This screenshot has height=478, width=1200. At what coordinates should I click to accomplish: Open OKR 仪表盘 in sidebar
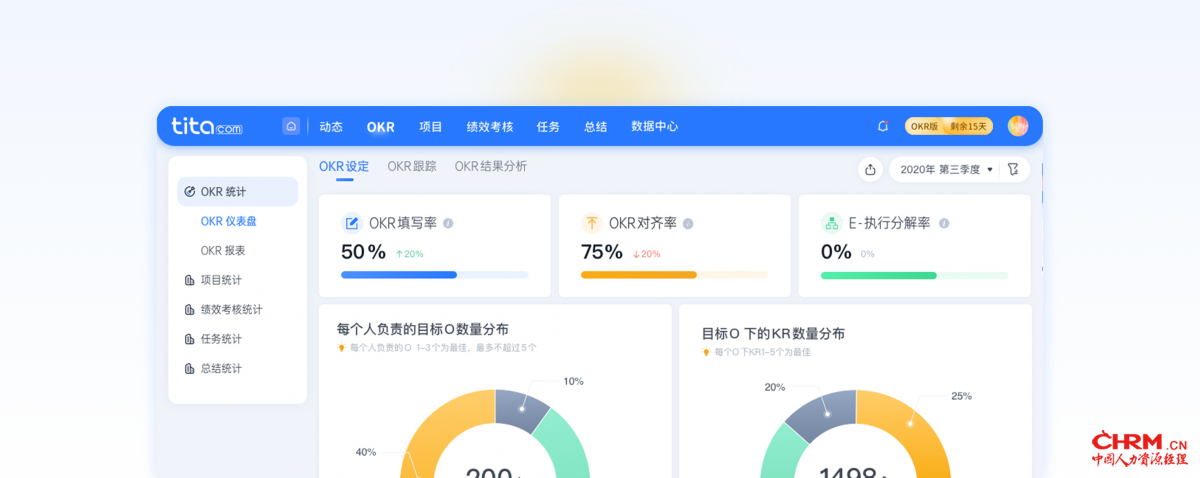(x=229, y=221)
